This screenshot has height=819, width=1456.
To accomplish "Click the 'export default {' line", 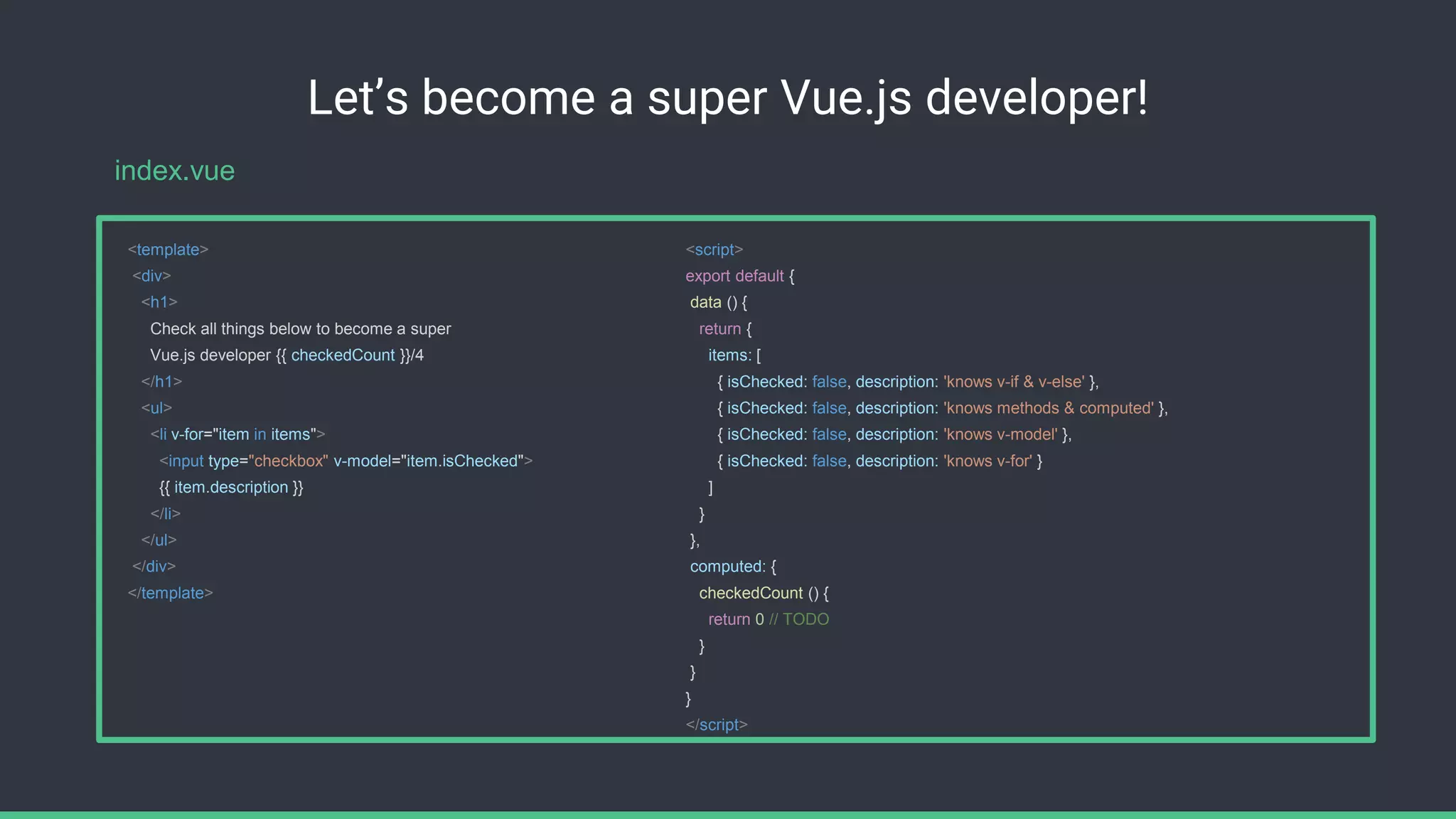I will tap(740, 276).
